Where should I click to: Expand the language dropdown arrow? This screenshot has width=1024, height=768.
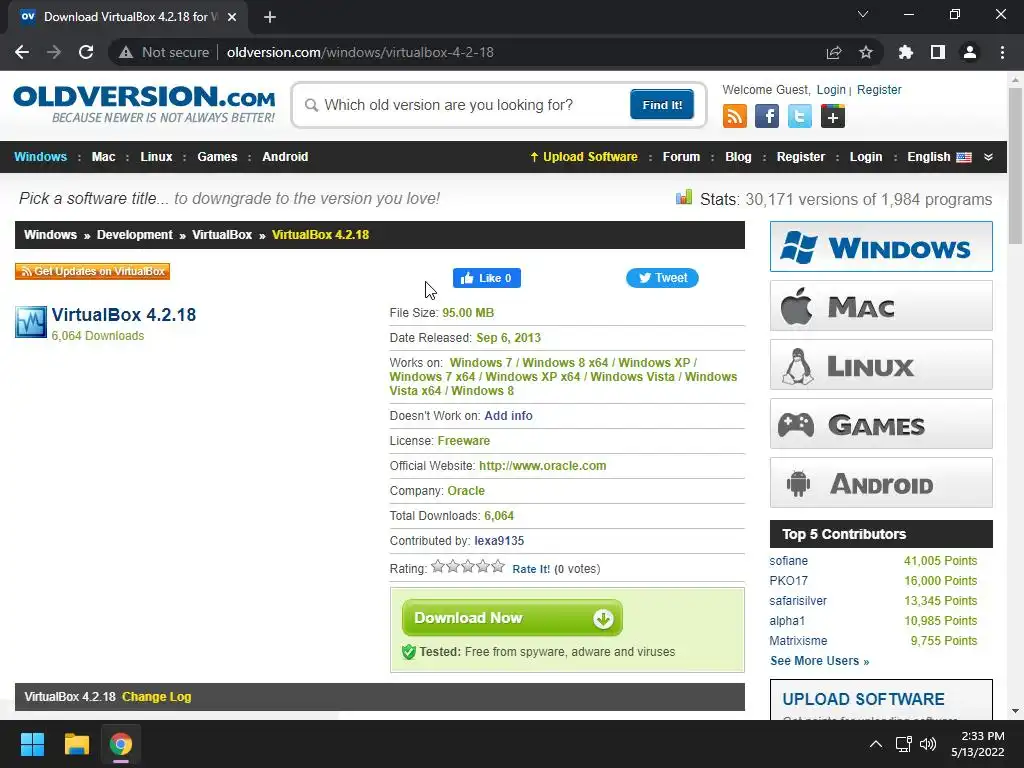[x=988, y=157]
